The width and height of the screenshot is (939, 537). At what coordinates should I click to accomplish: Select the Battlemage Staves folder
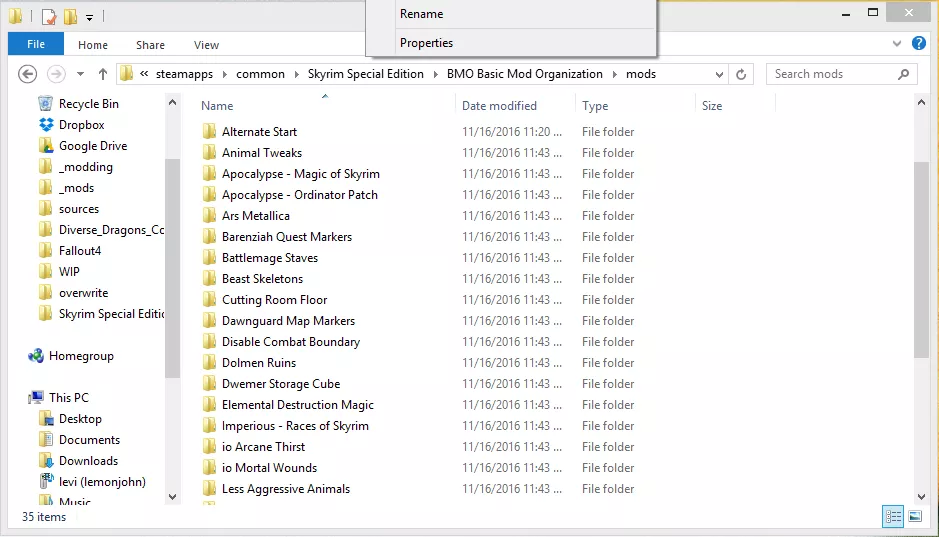tap(269, 257)
